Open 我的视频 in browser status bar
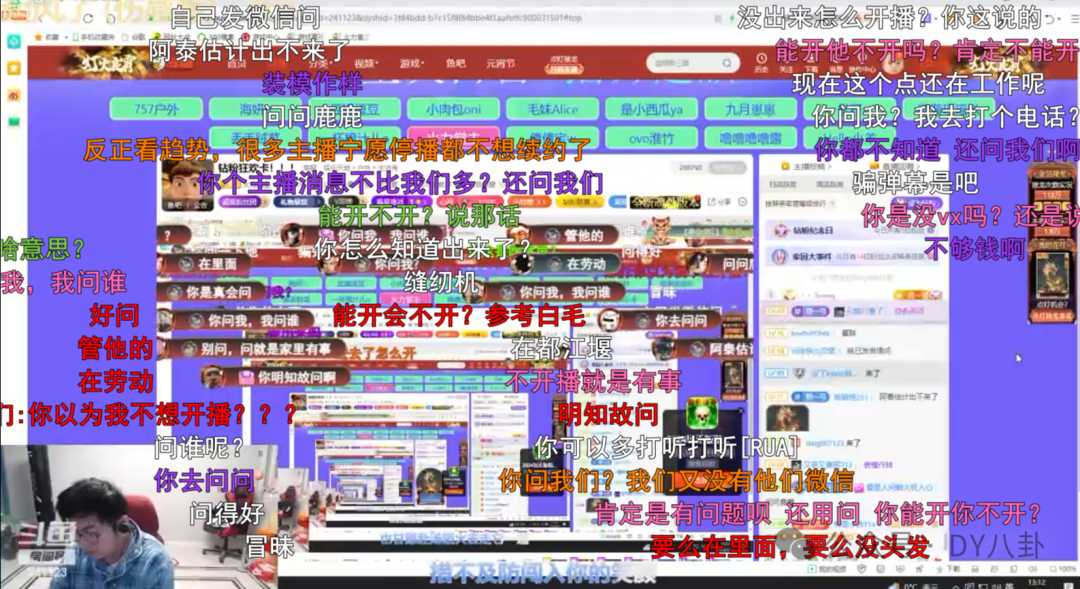1080x589 pixels. click(827, 570)
